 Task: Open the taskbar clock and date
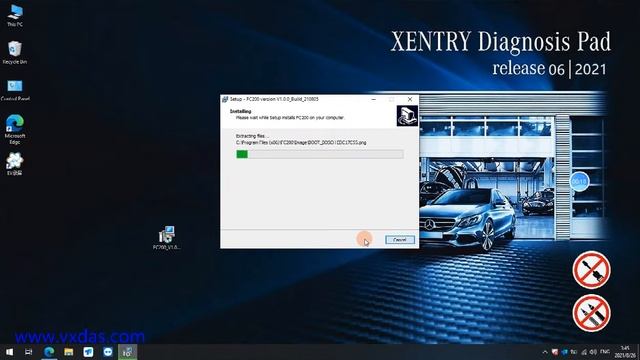tap(625, 352)
